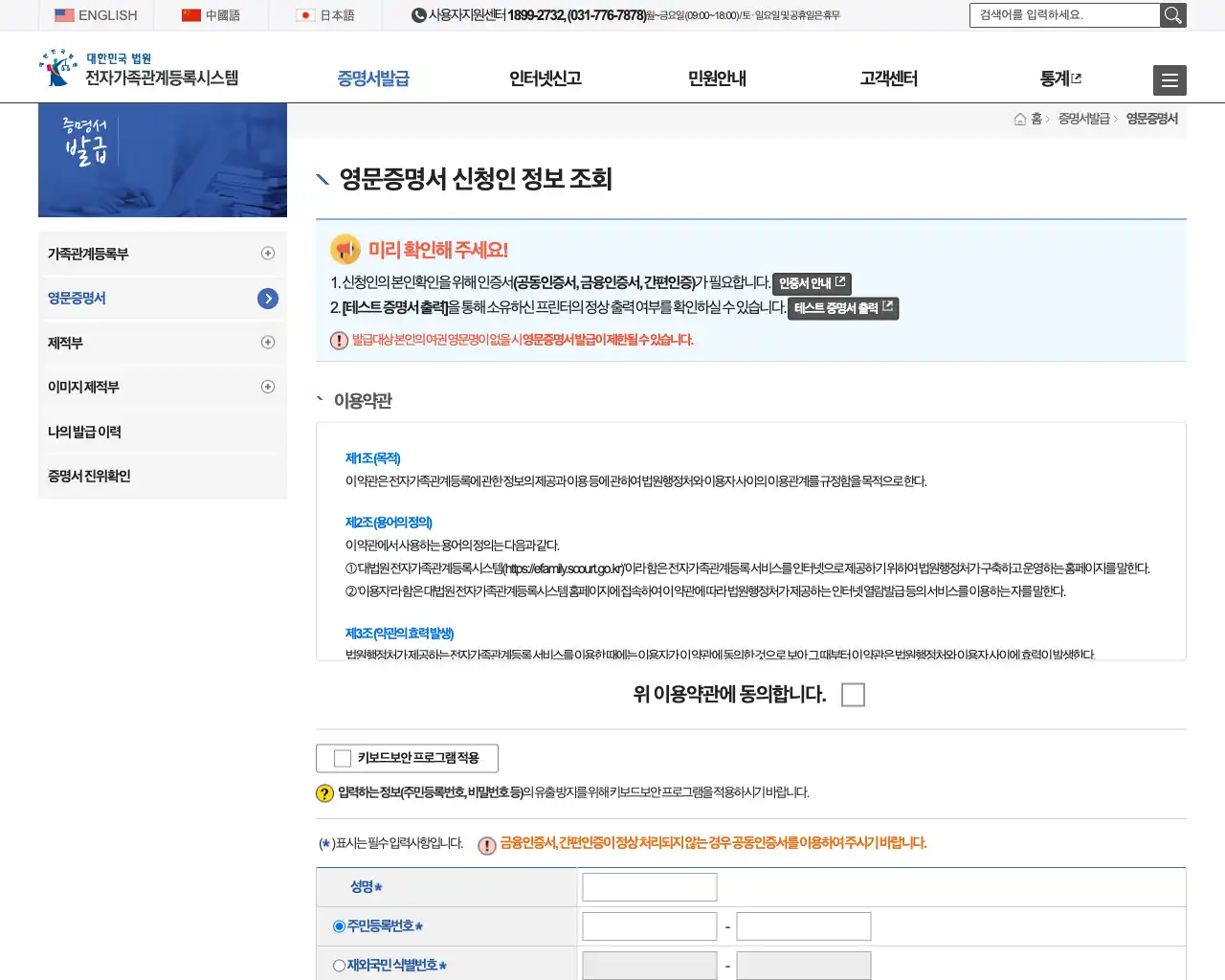The width and height of the screenshot is (1225, 980).
Task: Check the 위 이용약관에 동의합니다 checkbox
Action: (852, 694)
